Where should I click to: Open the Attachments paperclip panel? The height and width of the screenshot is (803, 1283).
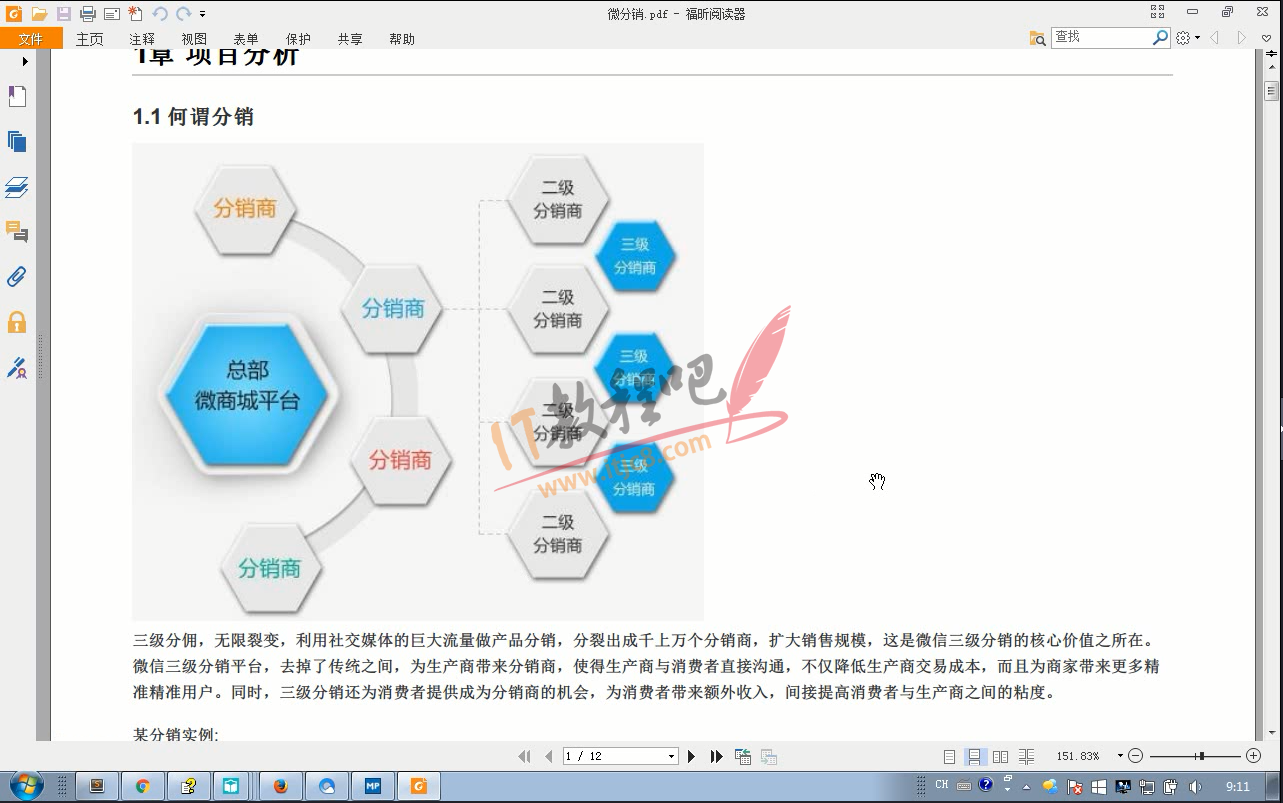point(17,277)
